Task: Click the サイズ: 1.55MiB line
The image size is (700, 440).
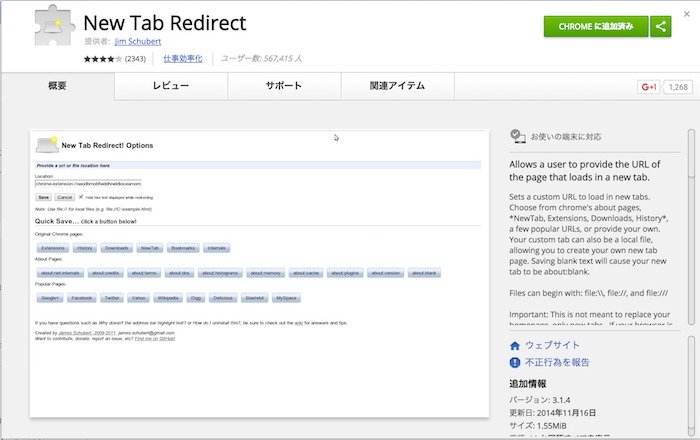Action: pos(538,426)
